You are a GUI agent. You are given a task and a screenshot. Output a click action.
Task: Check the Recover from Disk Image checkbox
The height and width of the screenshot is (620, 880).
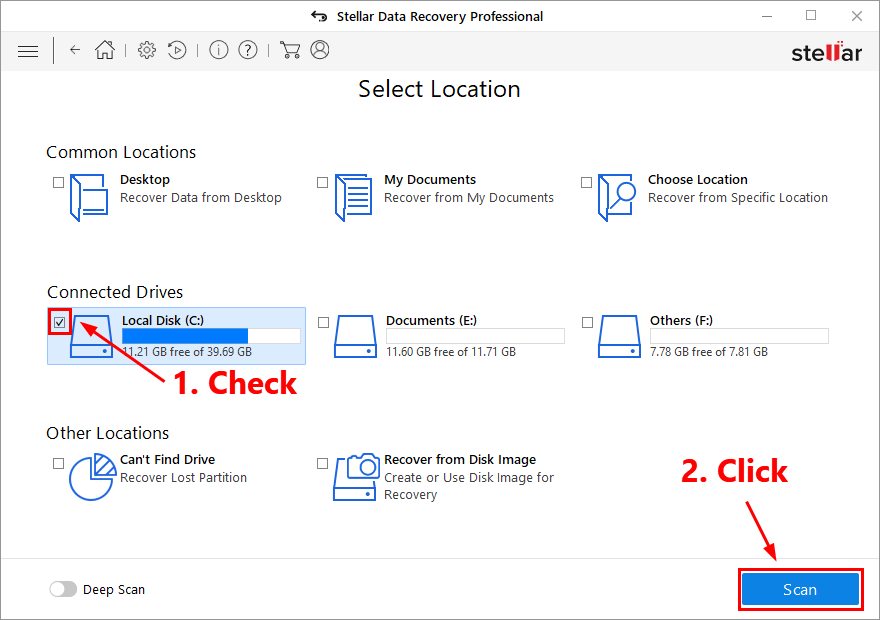(x=322, y=463)
